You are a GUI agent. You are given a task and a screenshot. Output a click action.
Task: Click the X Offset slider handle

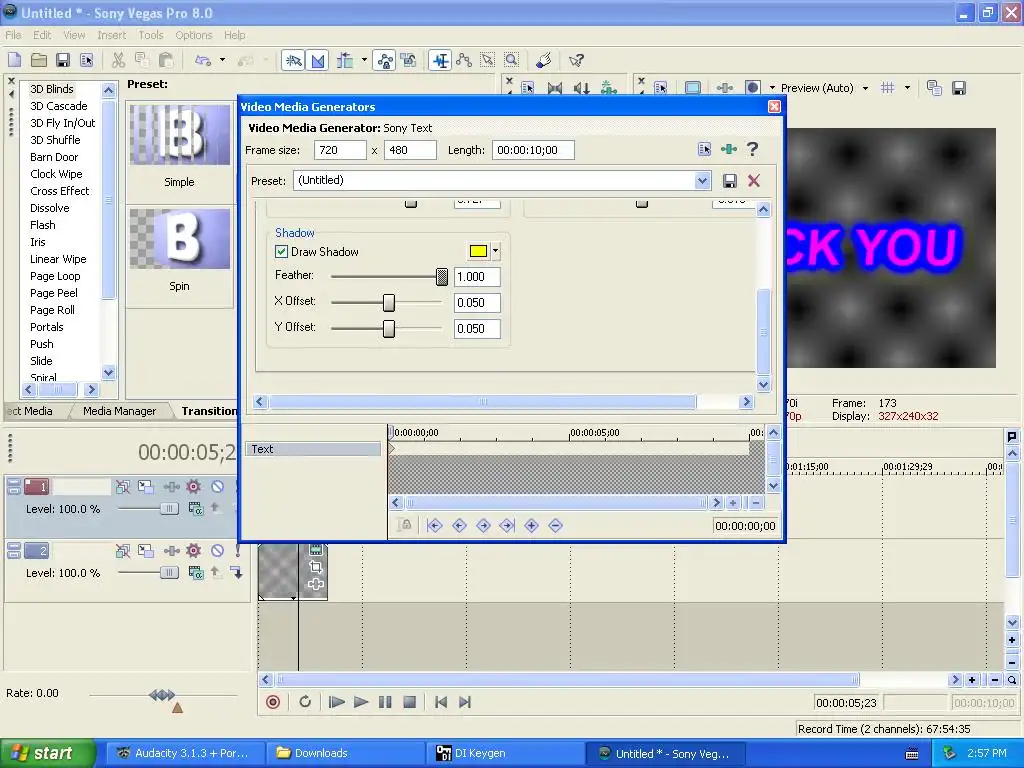point(389,303)
